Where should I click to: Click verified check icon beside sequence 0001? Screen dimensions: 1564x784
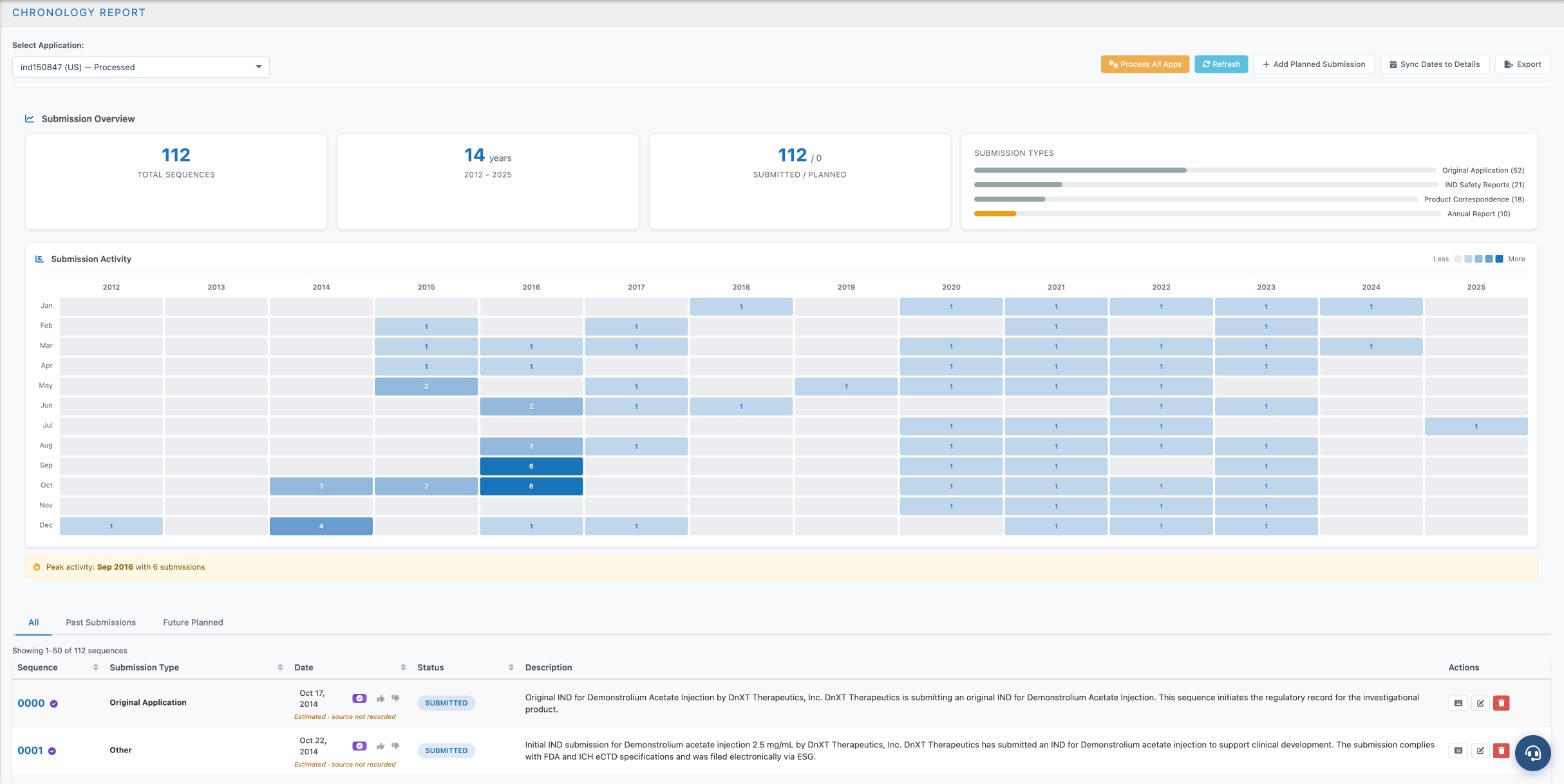click(52, 751)
